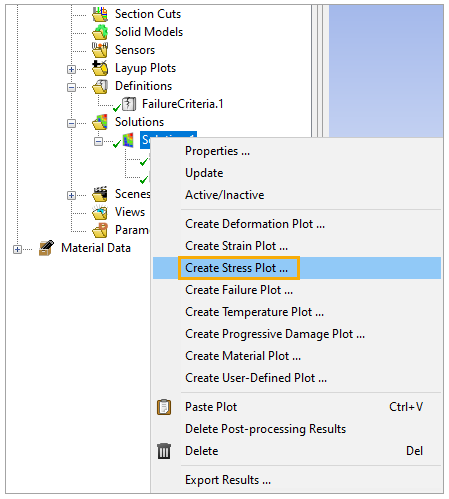
Task: Click the Material Data box icon
Action: click(x=46, y=248)
